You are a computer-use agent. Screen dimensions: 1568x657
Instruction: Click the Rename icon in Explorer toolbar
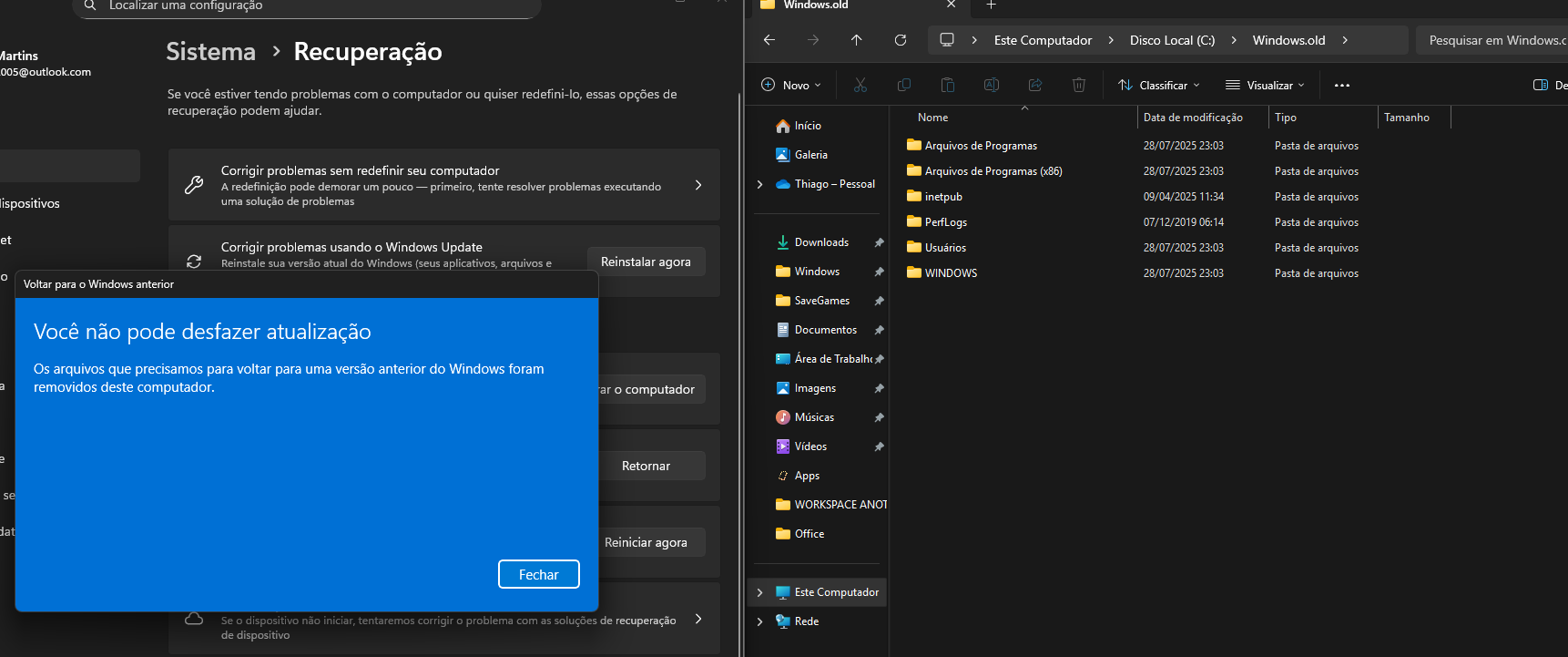click(991, 85)
